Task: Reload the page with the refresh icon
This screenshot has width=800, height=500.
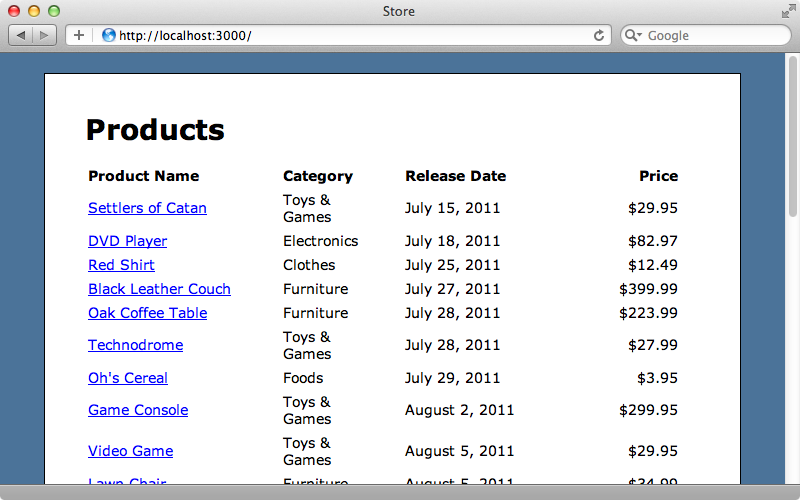Action: (x=599, y=35)
